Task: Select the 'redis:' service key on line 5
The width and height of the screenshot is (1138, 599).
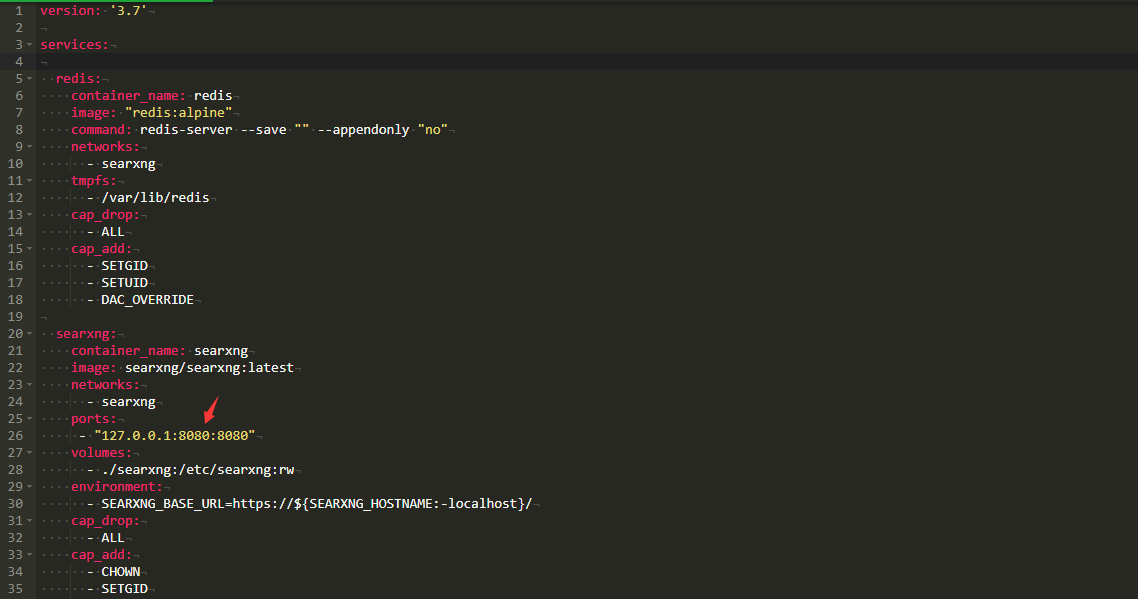Action: (x=78, y=79)
